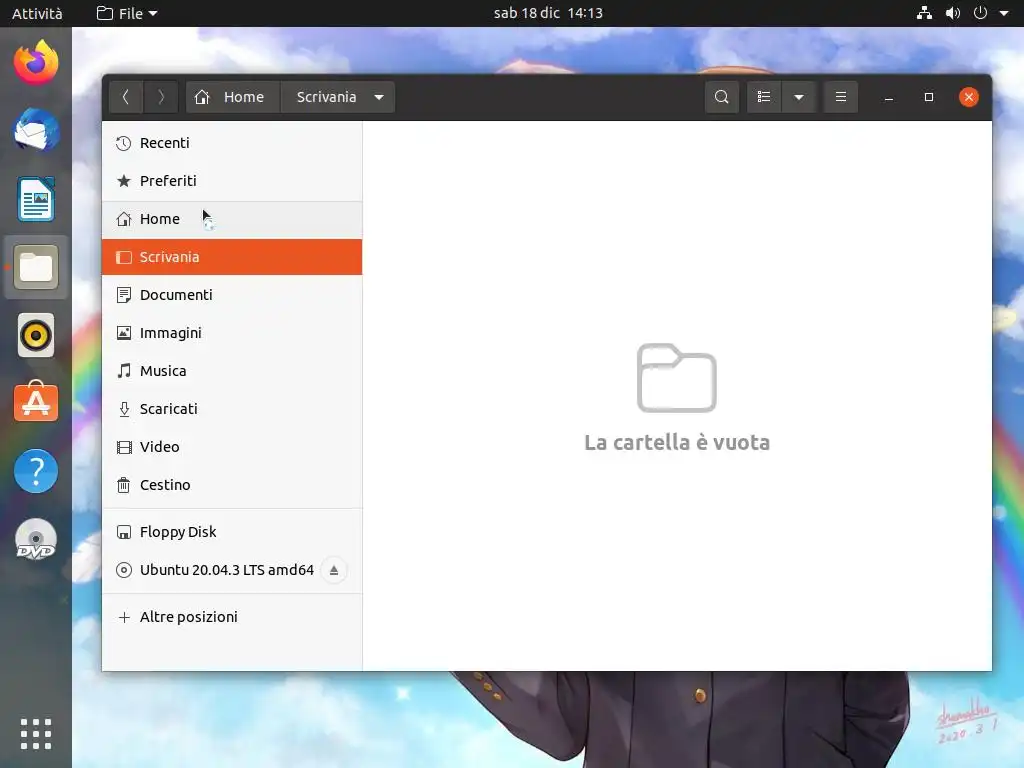Click the volume icon in top bar
The width and height of the screenshot is (1024, 768).
pyautogui.click(x=953, y=13)
